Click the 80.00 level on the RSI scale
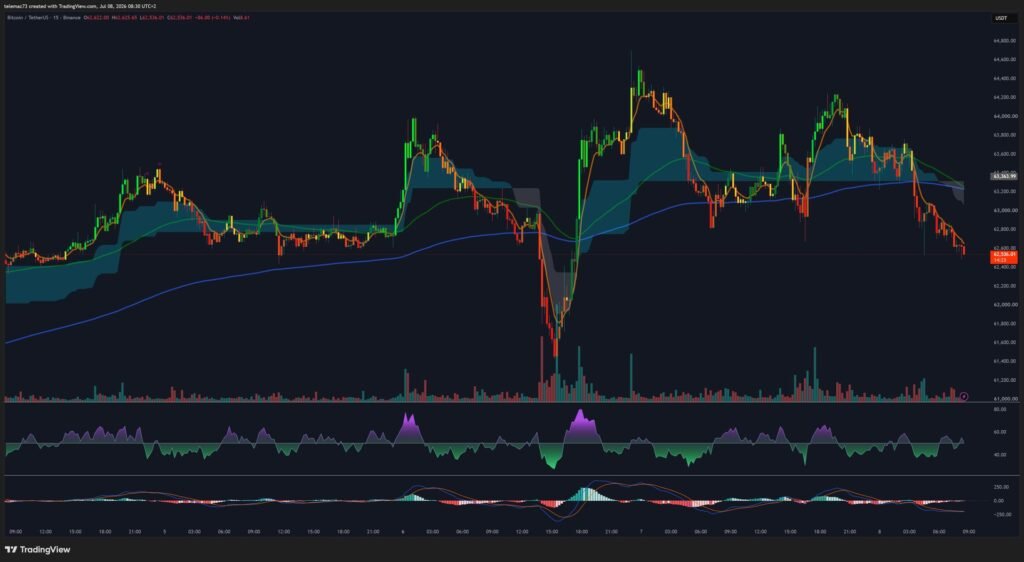This screenshot has width=1024, height=562. [x=999, y=409]
